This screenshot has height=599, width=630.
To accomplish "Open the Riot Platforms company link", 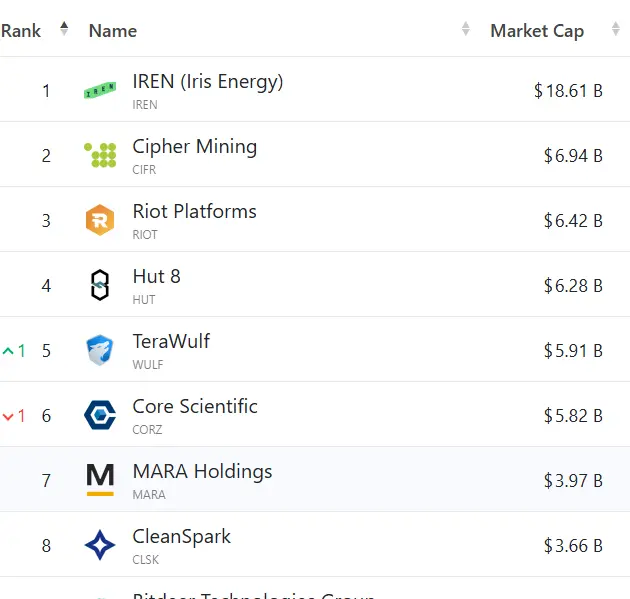I will click(195, 212).
